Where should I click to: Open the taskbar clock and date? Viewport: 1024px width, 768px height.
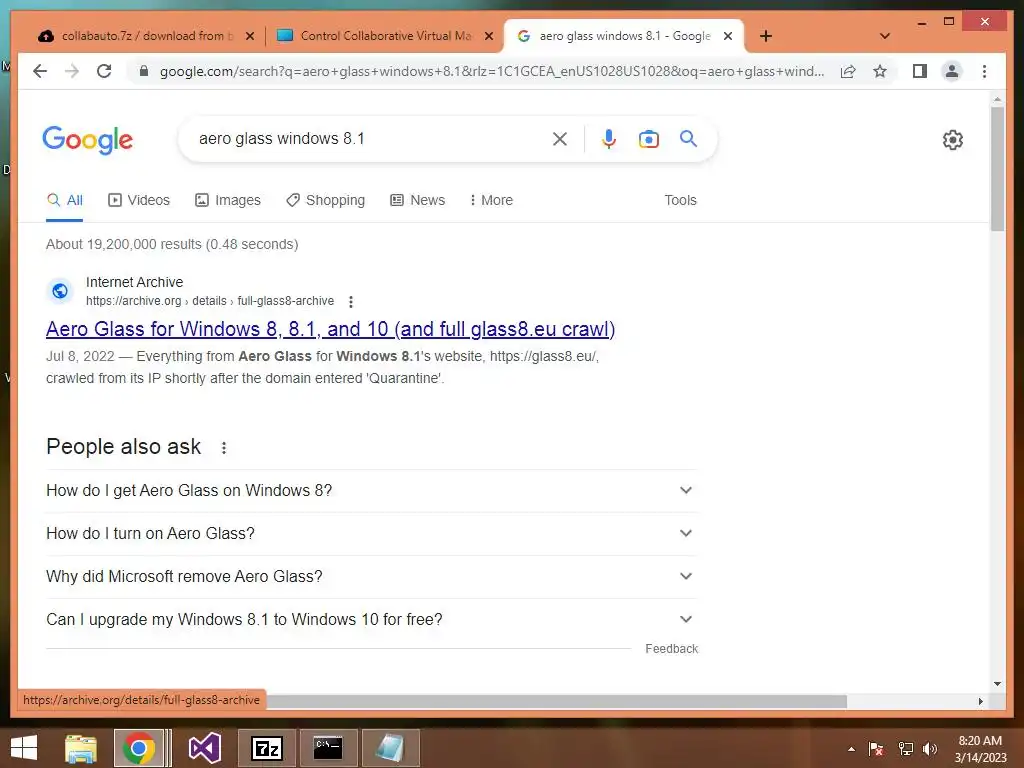tap(980, 749)
